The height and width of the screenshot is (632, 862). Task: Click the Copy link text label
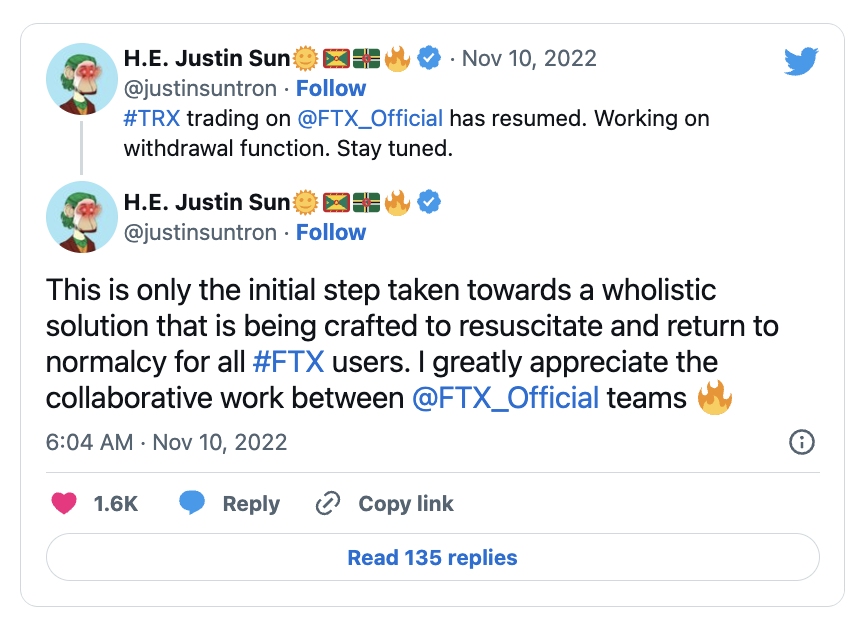pyautogui.click(x=406, y=504)
